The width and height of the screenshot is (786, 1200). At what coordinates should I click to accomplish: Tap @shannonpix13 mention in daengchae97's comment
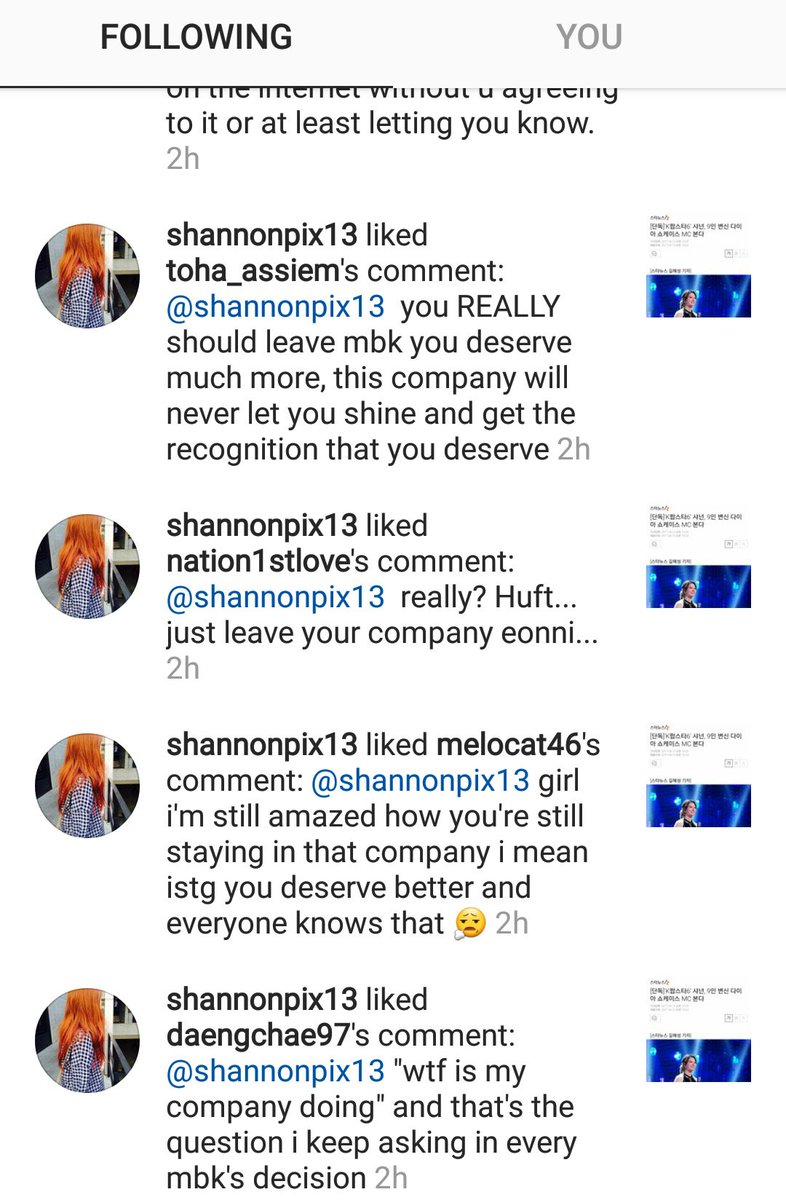[x=275, y=1071]
